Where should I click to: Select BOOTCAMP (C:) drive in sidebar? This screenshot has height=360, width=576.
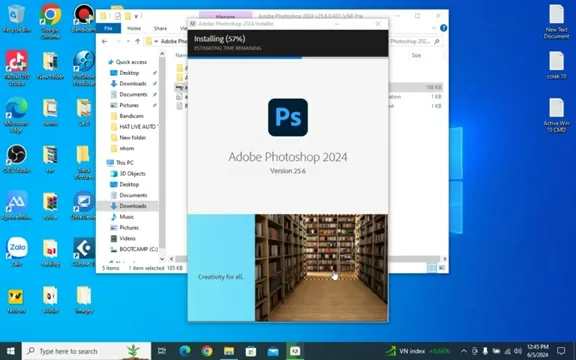[138, 249]
